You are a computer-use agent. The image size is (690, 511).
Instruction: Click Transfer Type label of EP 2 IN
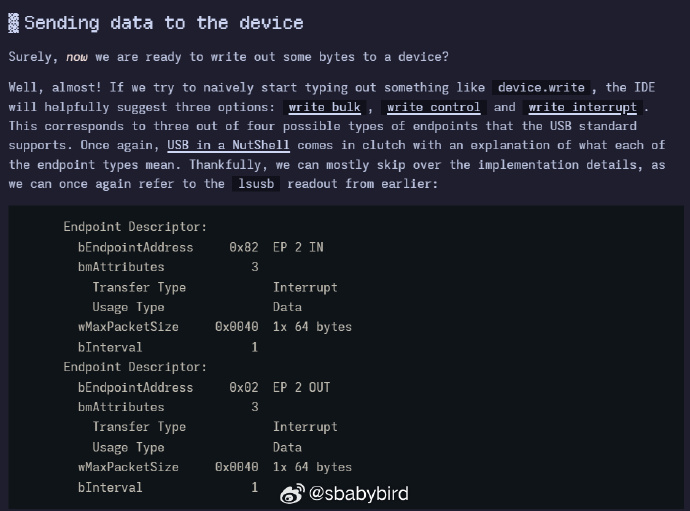point(139,287)
